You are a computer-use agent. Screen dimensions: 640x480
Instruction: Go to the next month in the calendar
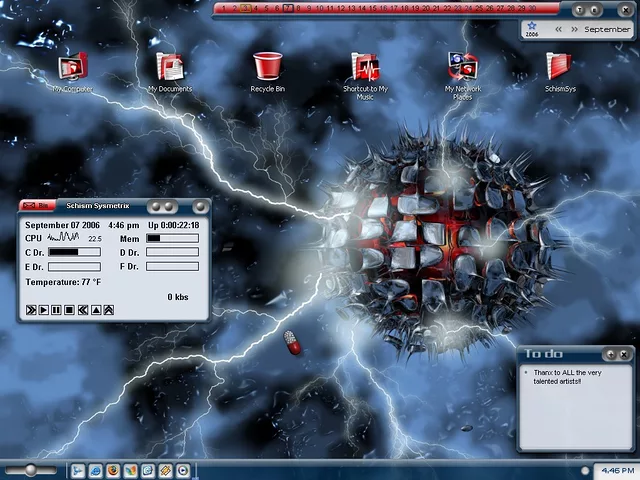coord(574,29)
